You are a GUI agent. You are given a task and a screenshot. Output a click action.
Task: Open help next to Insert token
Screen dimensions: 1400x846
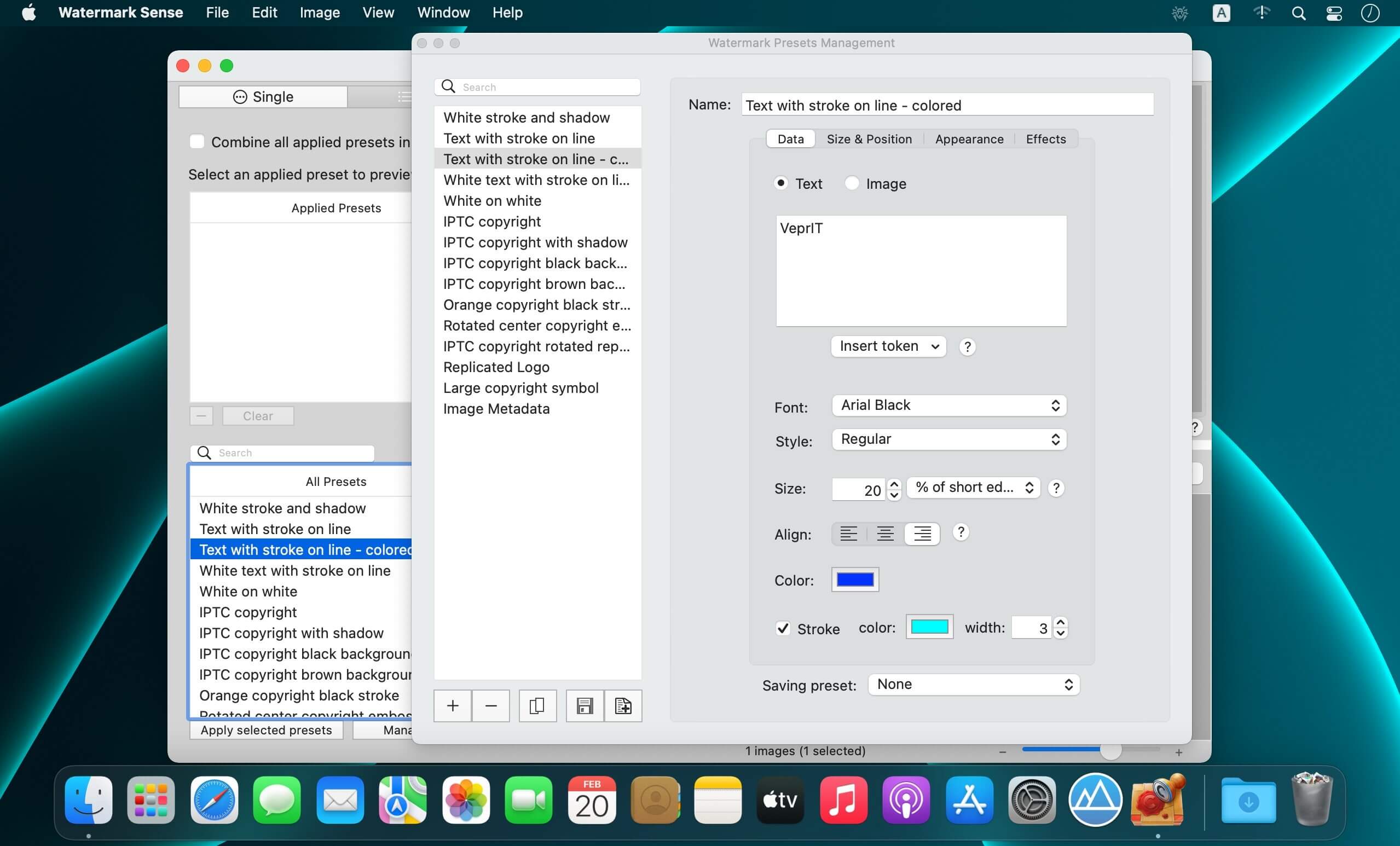tap(967, 346)
